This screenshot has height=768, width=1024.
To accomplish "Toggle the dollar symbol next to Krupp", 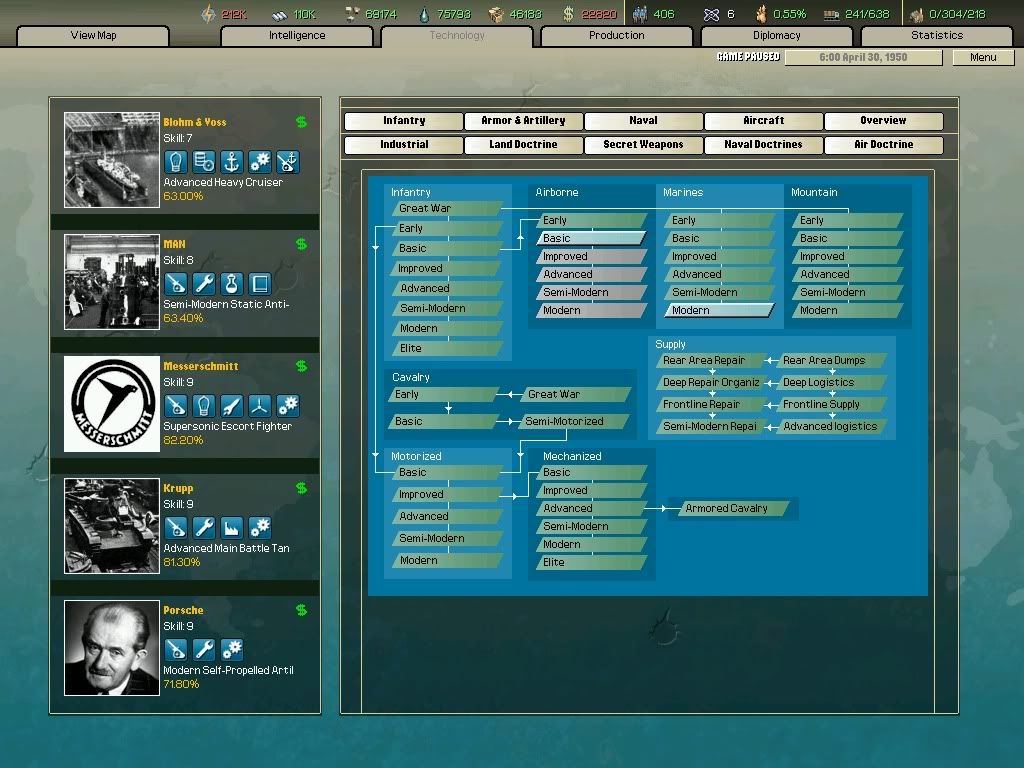I will pos(300,487).
